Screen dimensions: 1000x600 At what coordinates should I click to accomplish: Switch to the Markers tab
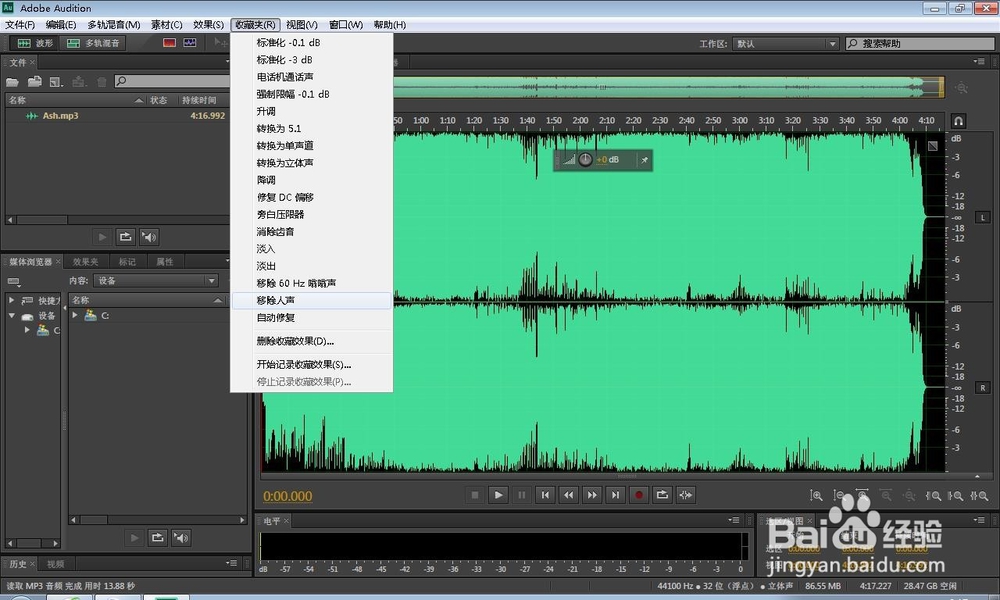(x=127, y=261)
